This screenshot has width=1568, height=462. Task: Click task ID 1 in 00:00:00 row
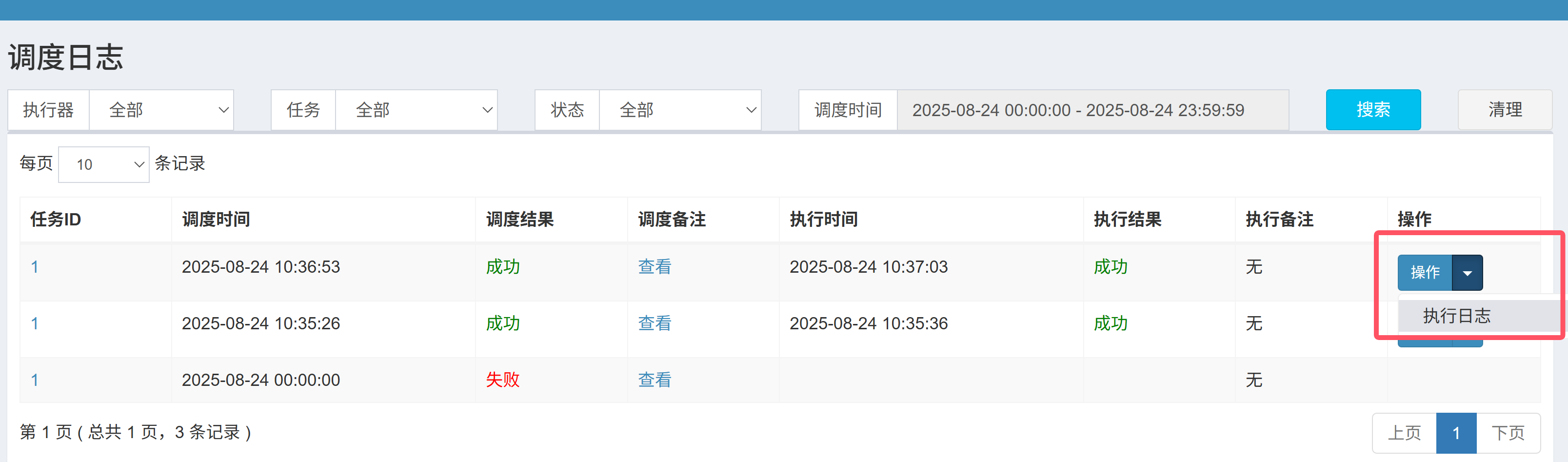35,381
